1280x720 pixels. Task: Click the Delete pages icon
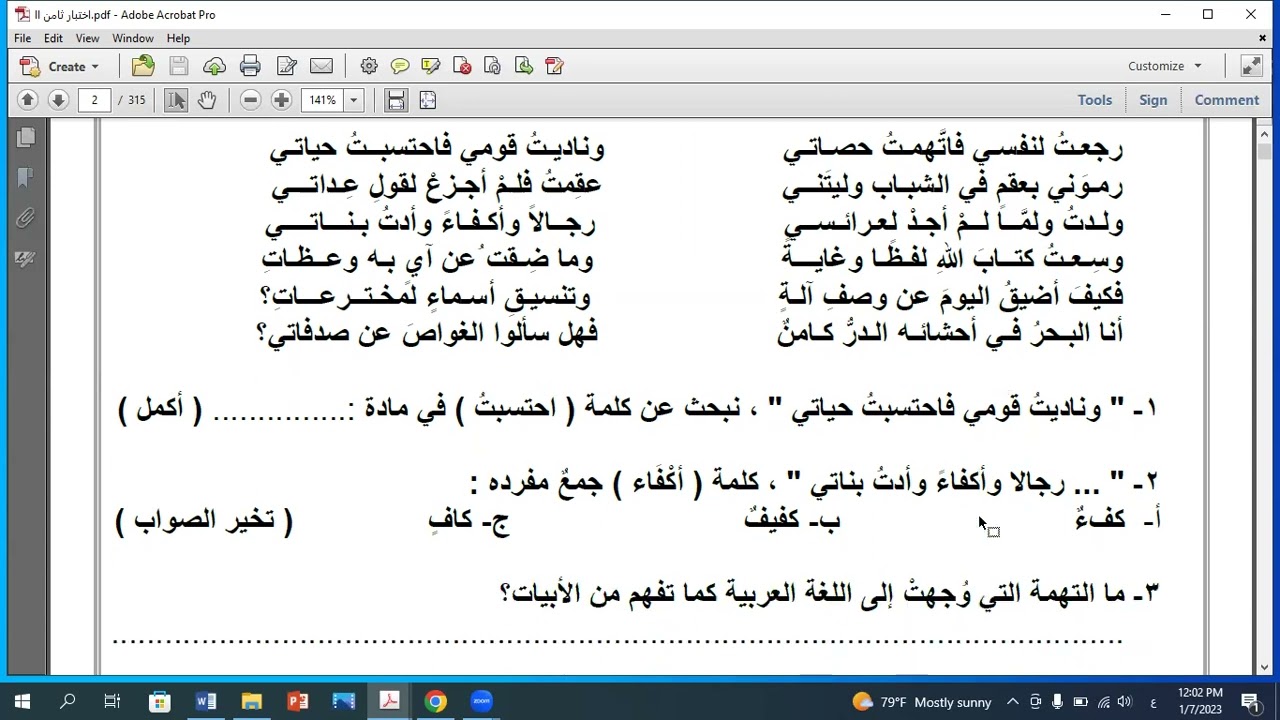(x=462, y=66)
